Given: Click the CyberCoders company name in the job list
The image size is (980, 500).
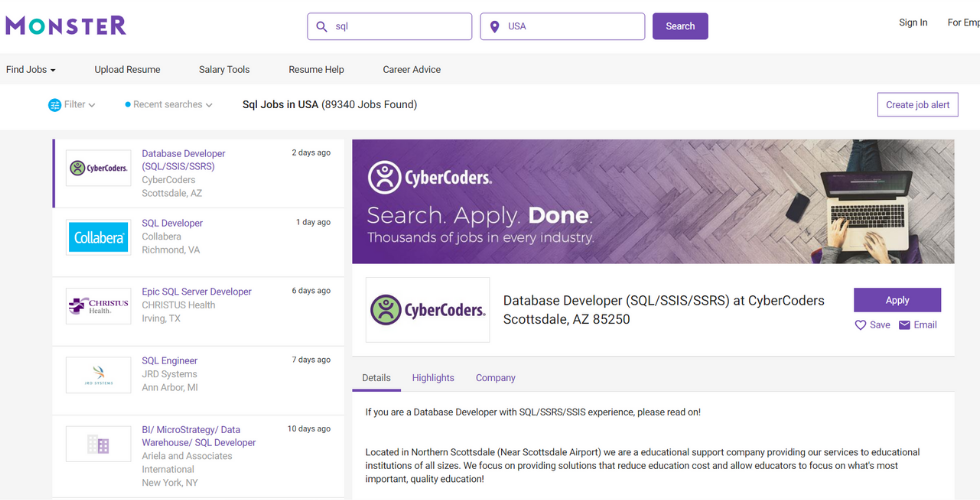Looking at the screenshot, I should 168,179.
